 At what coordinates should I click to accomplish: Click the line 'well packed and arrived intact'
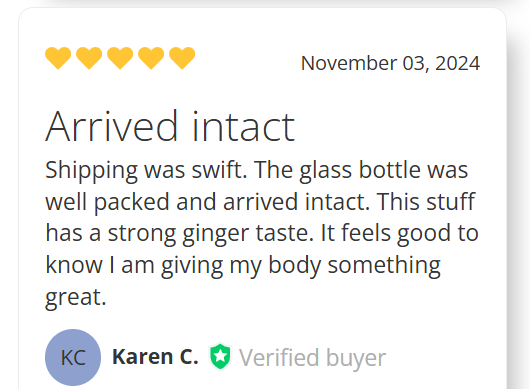pyautogui.click(x=260, y=202)
